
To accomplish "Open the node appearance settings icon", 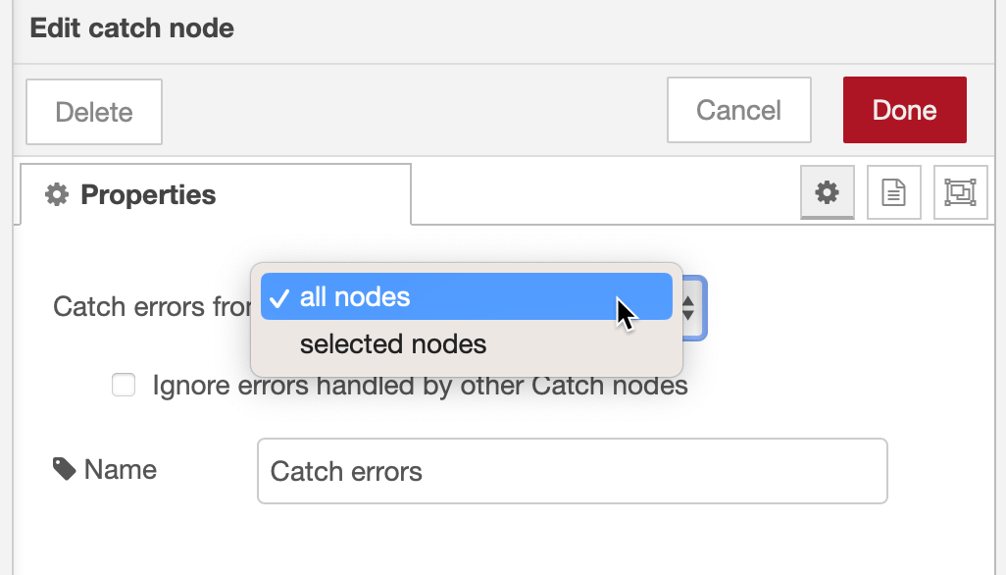I will [960, 193].
